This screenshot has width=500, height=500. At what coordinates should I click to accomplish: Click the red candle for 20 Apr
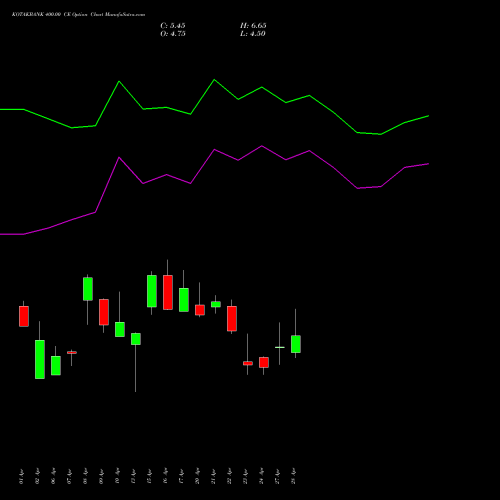pos(200,310)
